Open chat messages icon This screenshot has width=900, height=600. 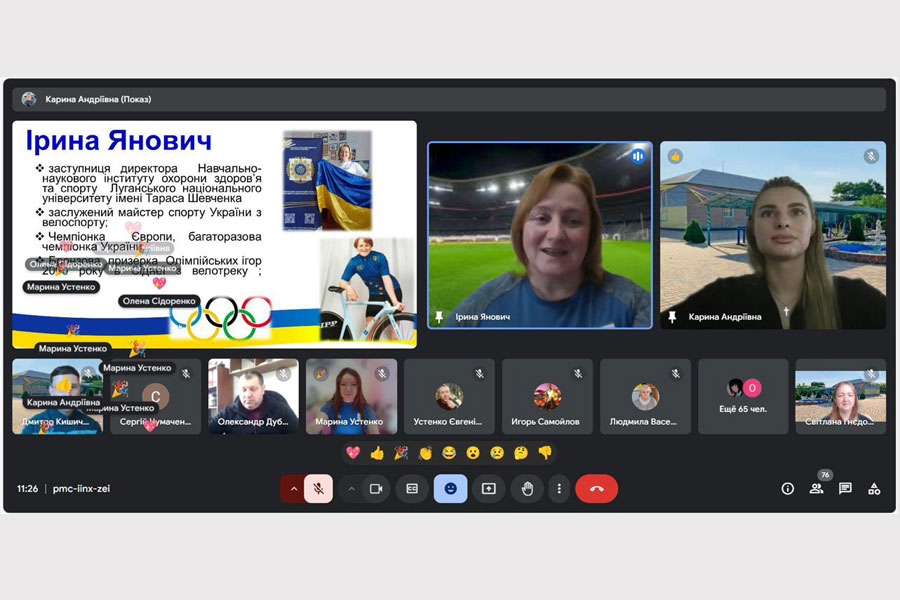tap(845, 489)
